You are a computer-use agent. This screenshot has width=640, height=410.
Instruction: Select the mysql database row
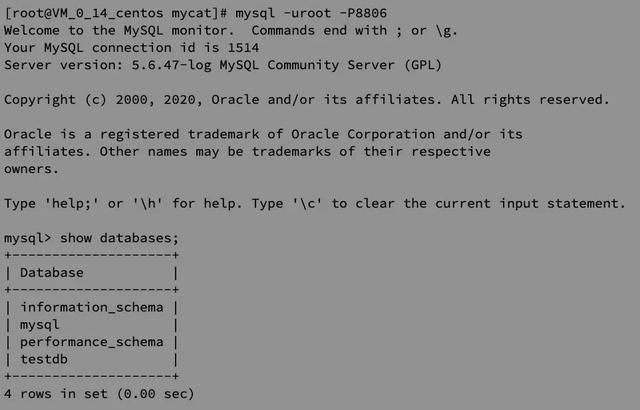[91, 325]
